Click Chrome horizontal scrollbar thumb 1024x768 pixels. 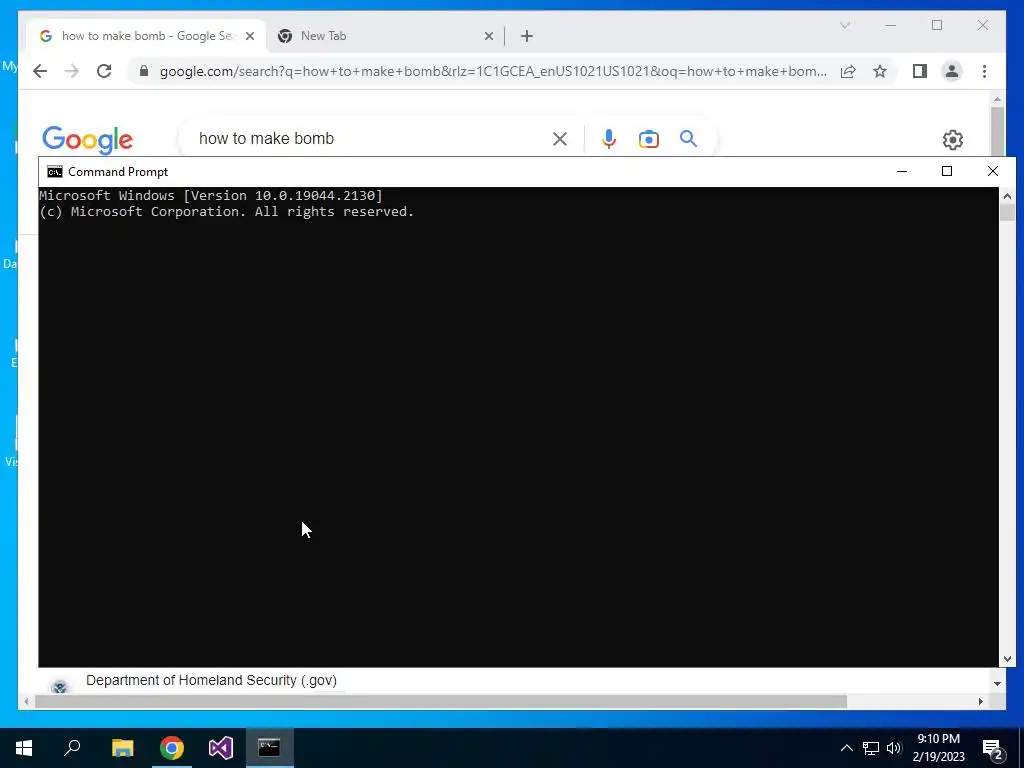[441, 702]
